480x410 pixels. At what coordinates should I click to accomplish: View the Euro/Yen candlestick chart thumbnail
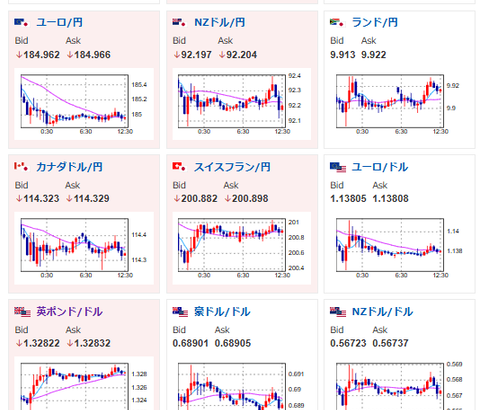(84, 104)
